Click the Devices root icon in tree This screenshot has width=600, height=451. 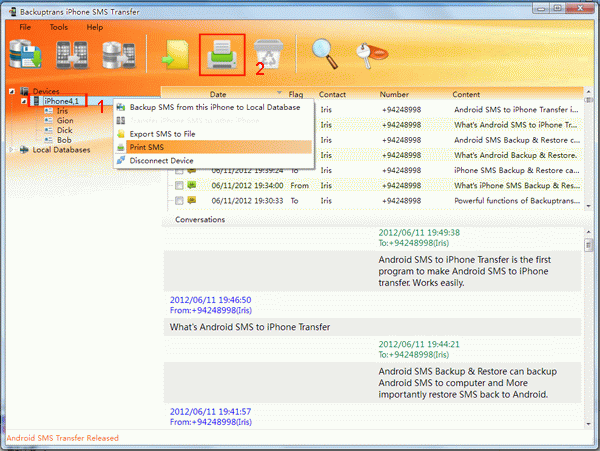tap(24, 91)
